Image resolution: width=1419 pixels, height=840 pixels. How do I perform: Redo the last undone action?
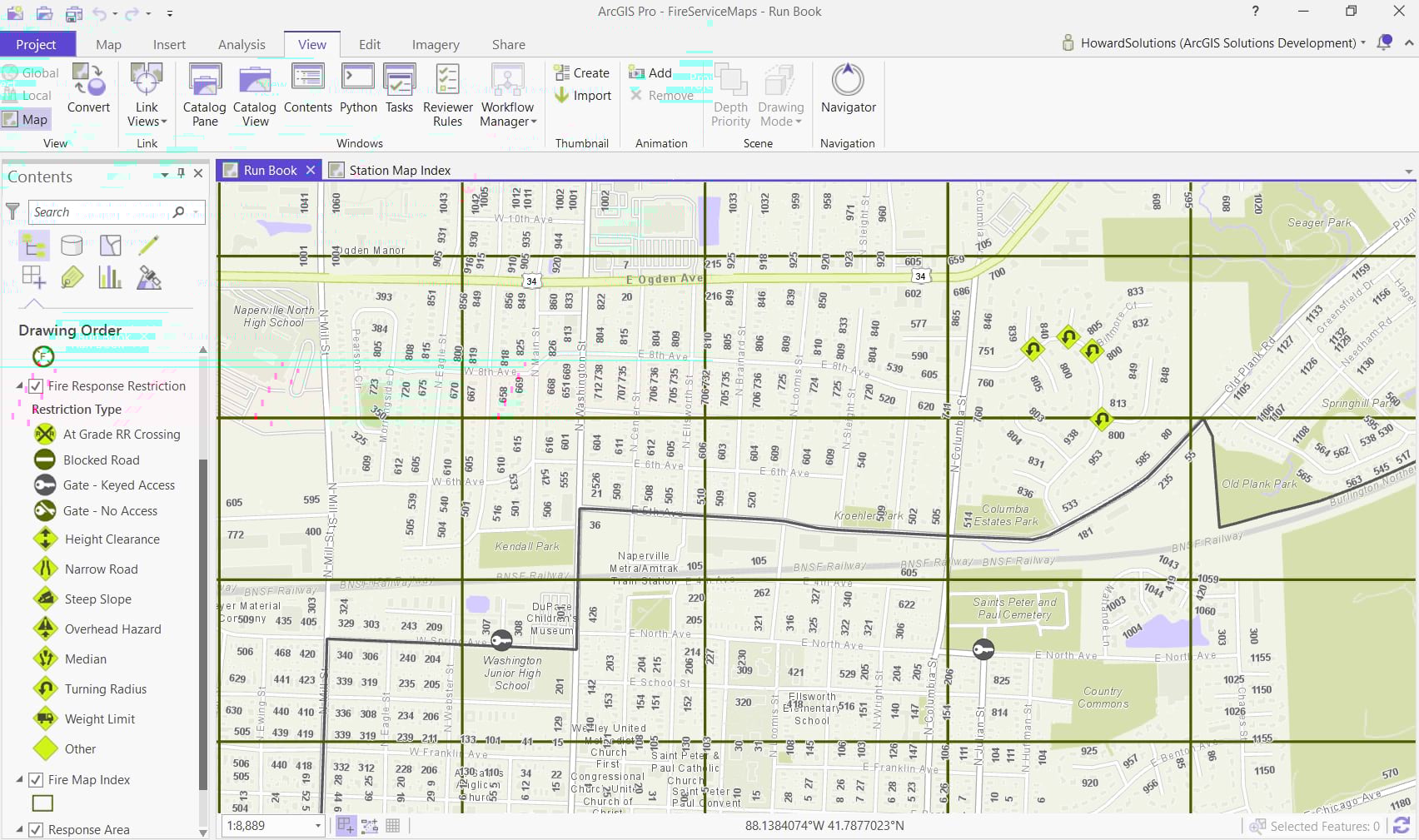(x=132, y=13)
